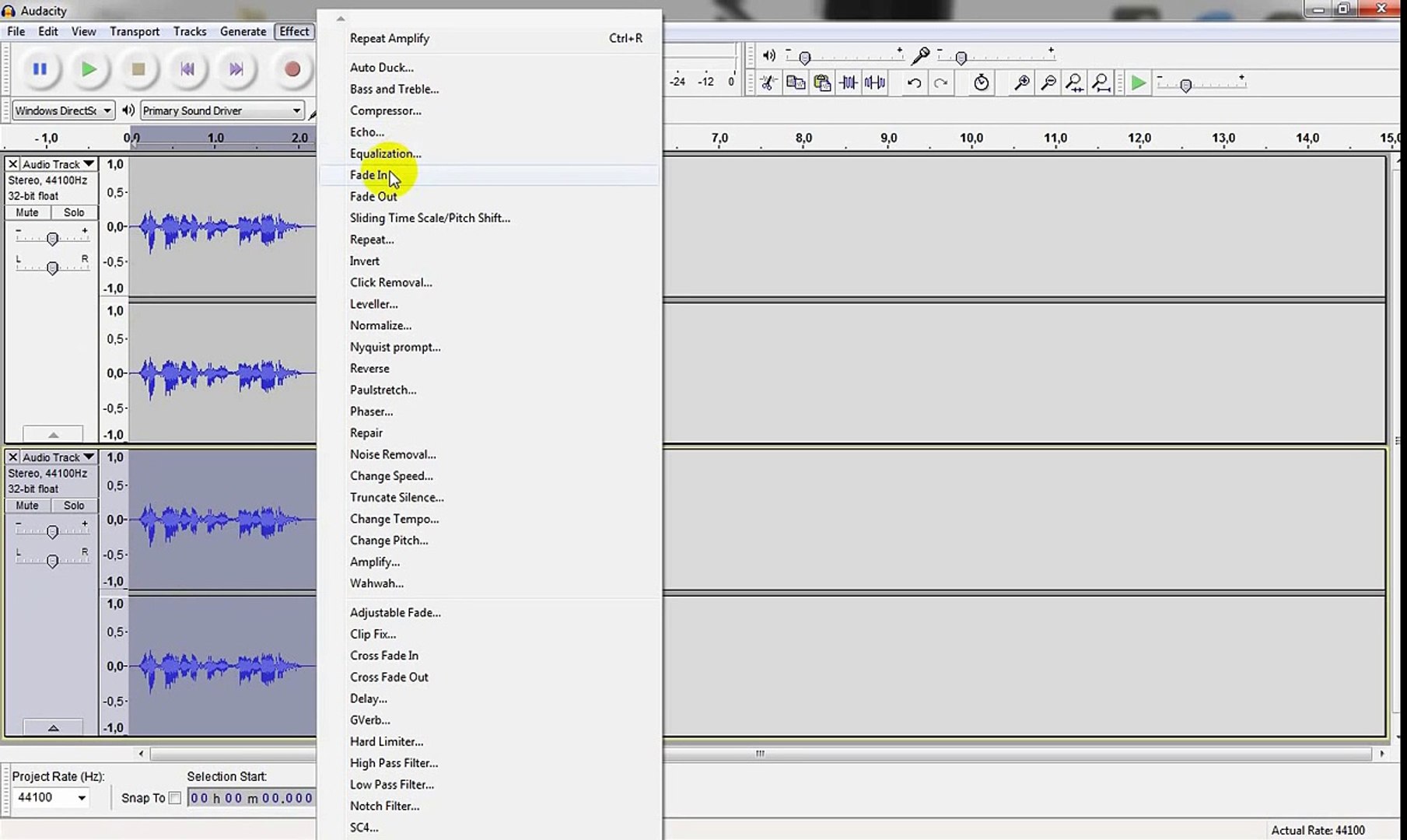Solo the second Audio Track
This screenshot has width=1407, height=840.
pos(74,506)
